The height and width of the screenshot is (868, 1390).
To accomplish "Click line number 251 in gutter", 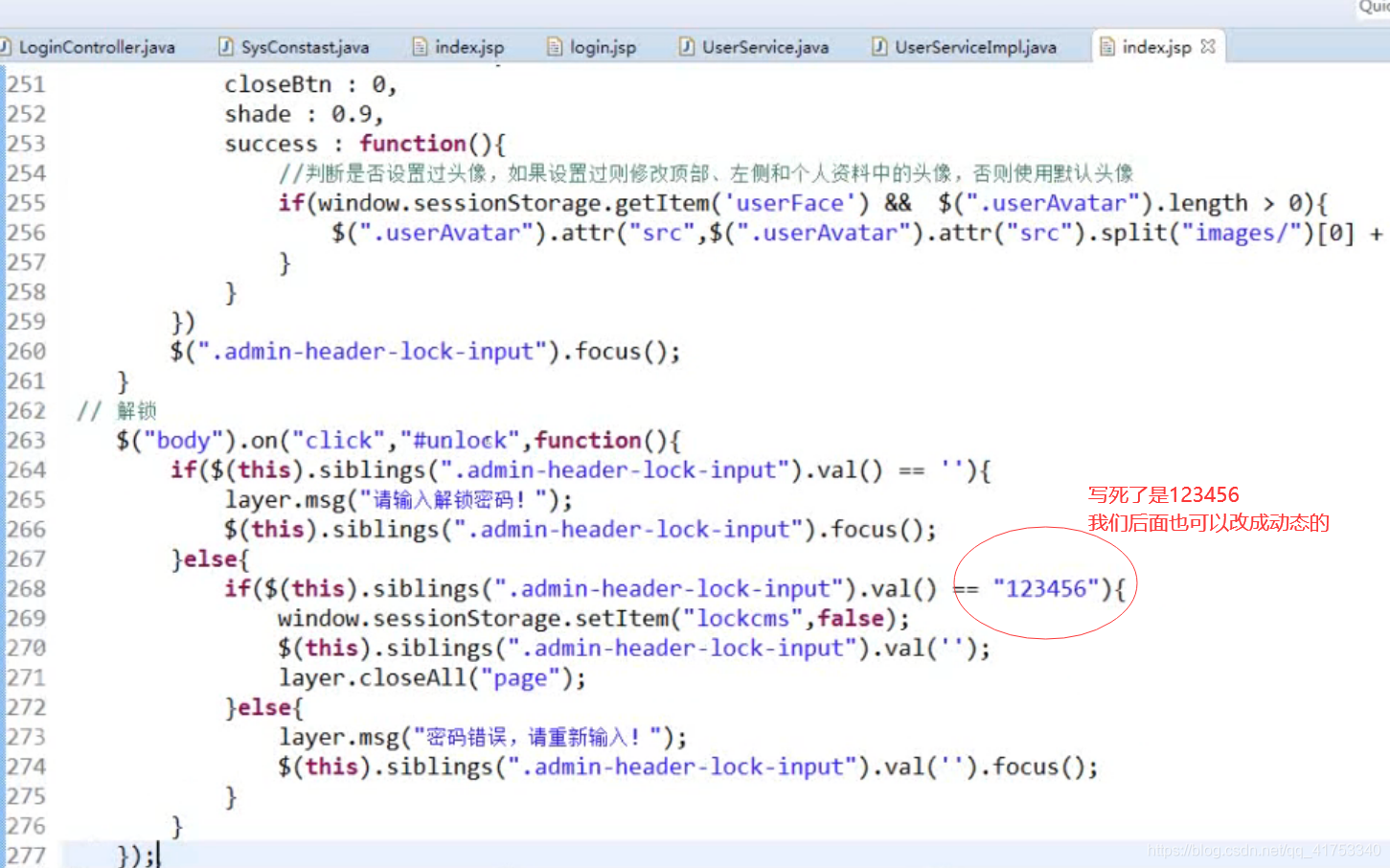I will coord(27,84).
